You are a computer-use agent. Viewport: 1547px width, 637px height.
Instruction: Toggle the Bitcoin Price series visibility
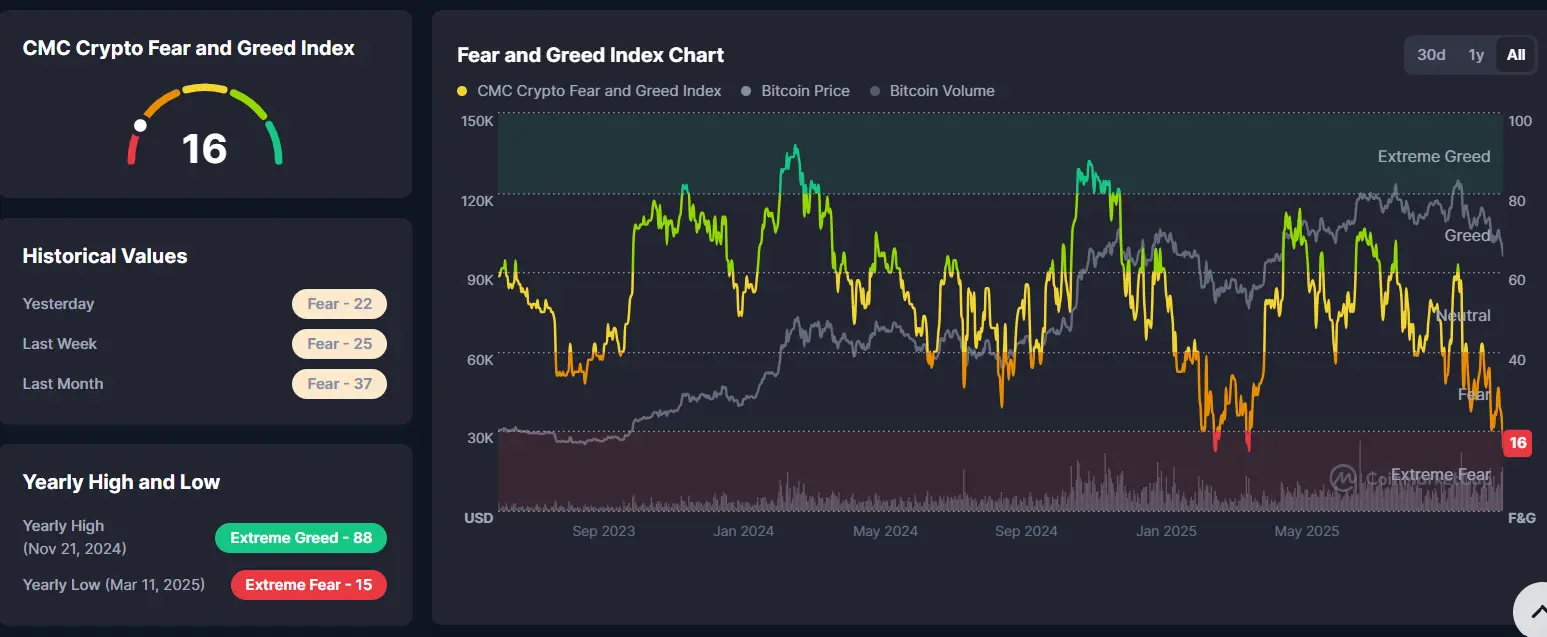(796, 90)
